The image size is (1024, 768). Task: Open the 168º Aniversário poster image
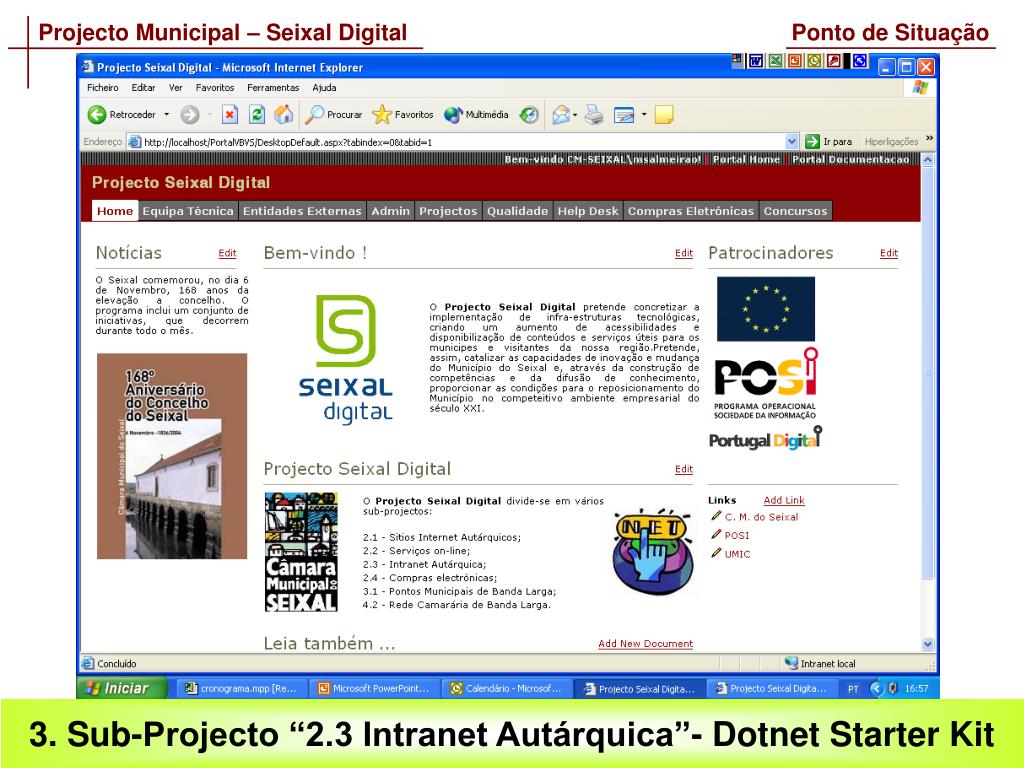click(172, 456)
